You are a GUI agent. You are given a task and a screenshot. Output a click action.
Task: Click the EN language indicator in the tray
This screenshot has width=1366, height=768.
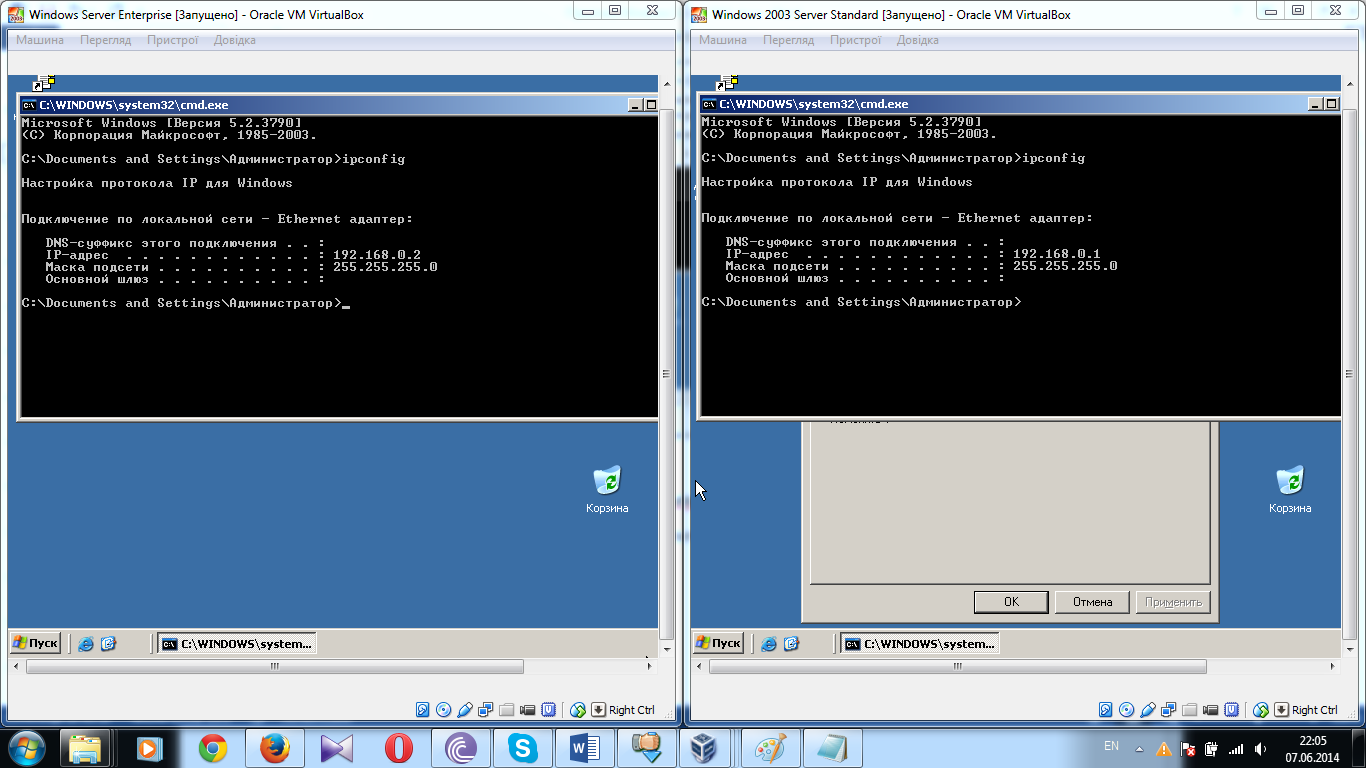(x=1111, y=747)
